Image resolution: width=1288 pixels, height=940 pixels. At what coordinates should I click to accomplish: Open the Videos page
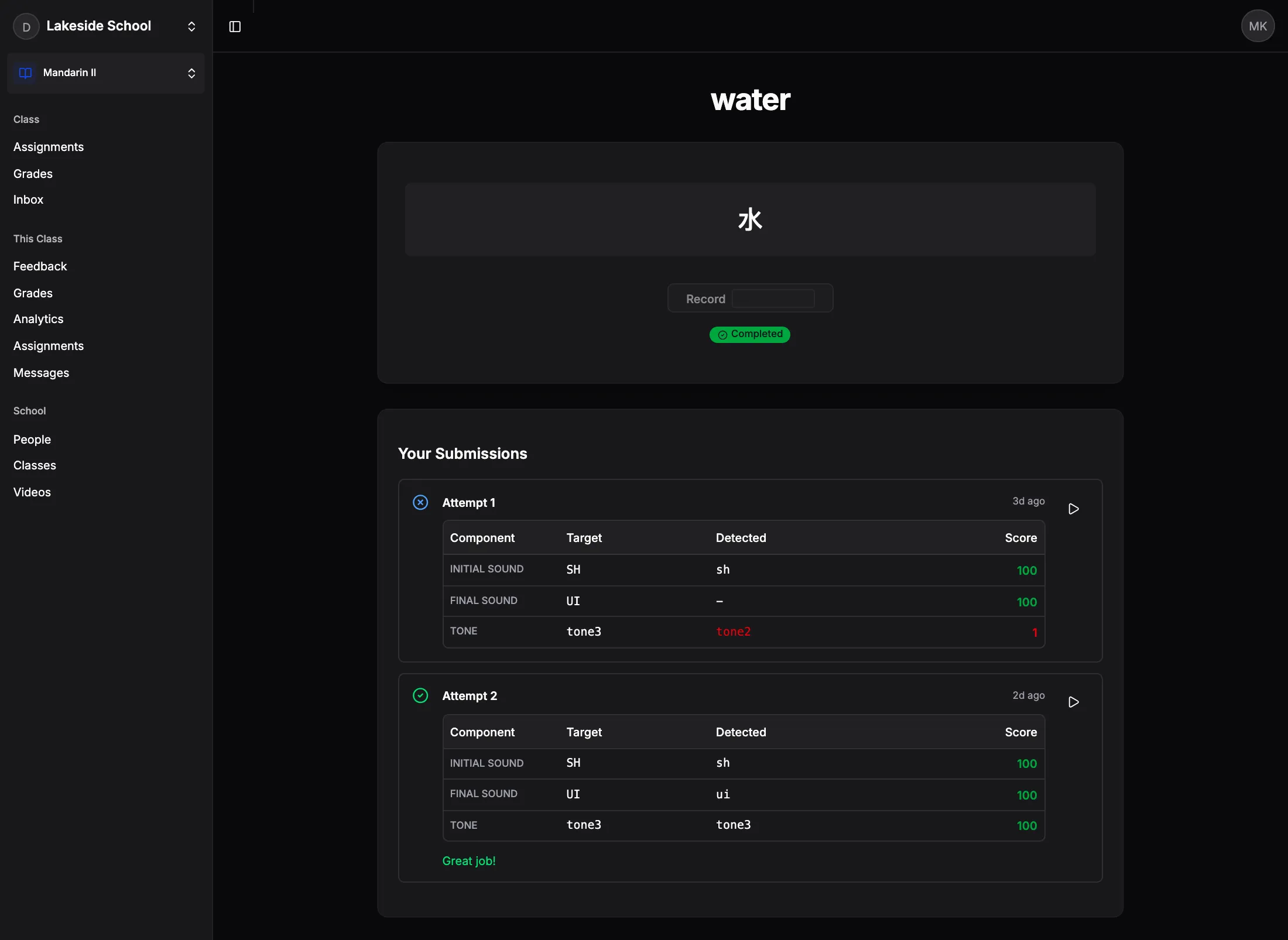32,492
